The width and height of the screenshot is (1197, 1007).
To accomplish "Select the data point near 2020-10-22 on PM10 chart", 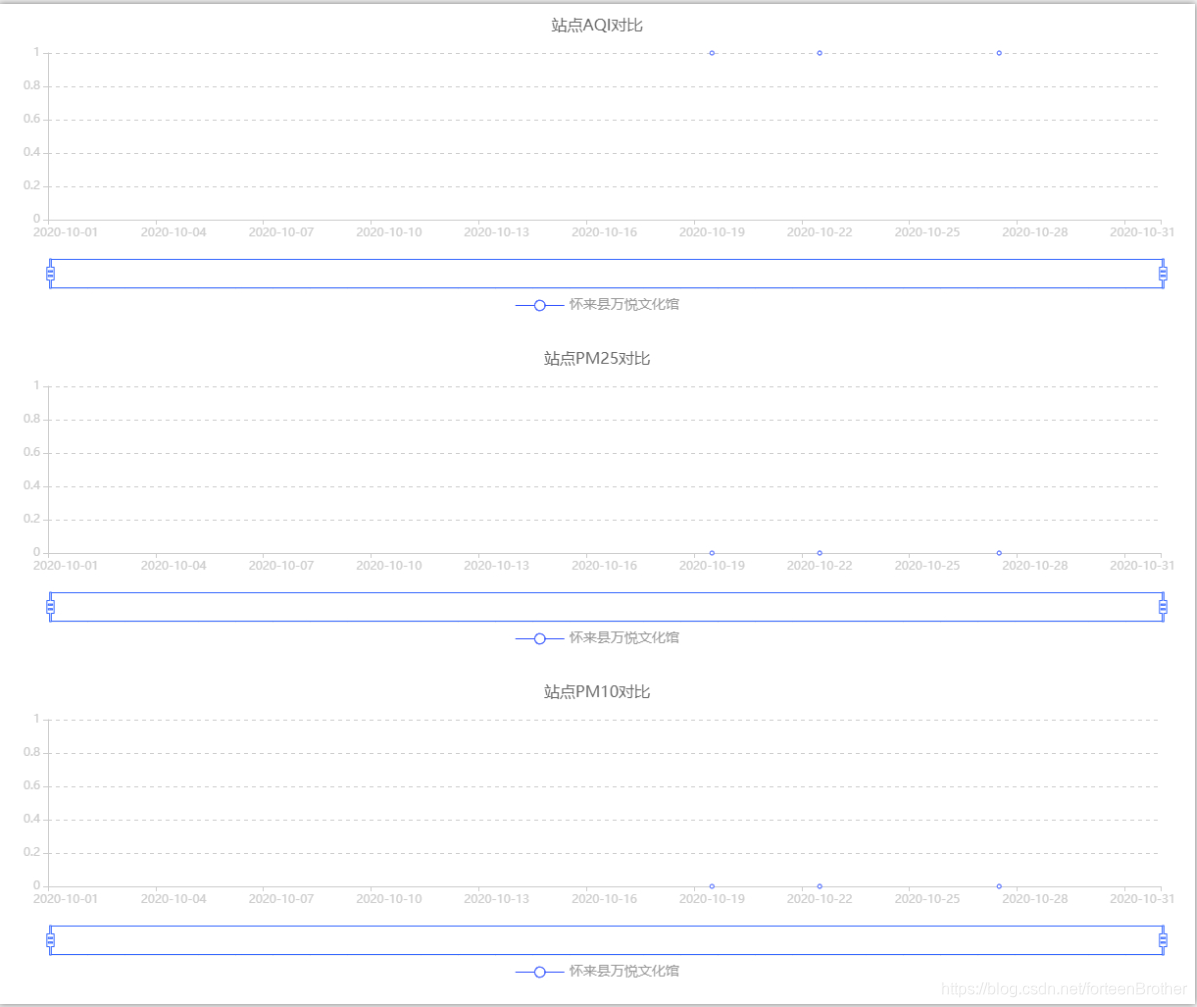I will coord(819,885).
